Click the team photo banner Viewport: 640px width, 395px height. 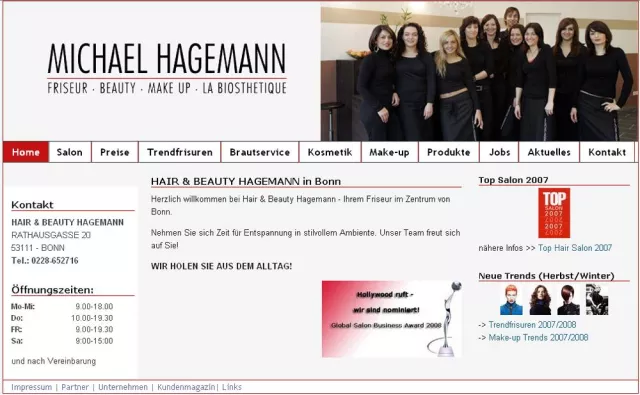pos(479,71)
